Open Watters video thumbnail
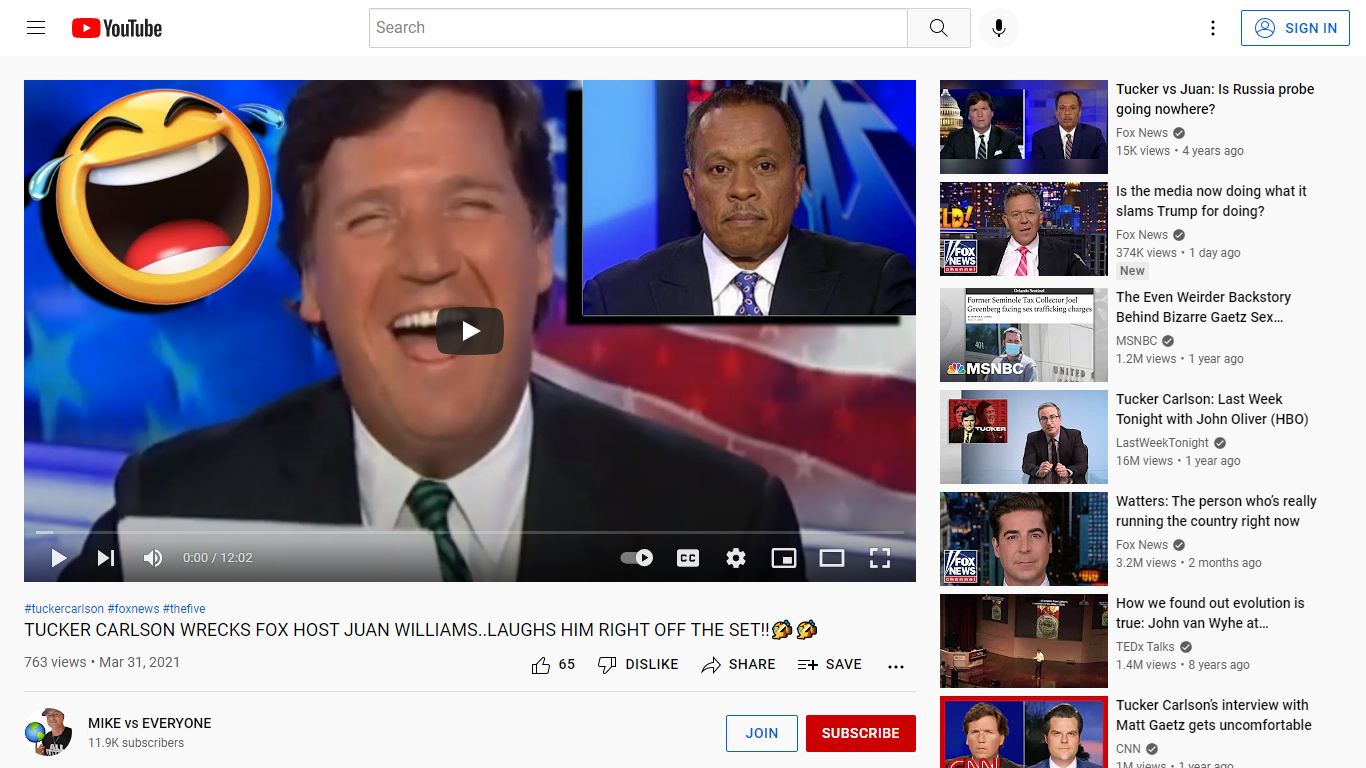Image resolution: width=1366 pixels, height=768 pixels. (1024, 539)
